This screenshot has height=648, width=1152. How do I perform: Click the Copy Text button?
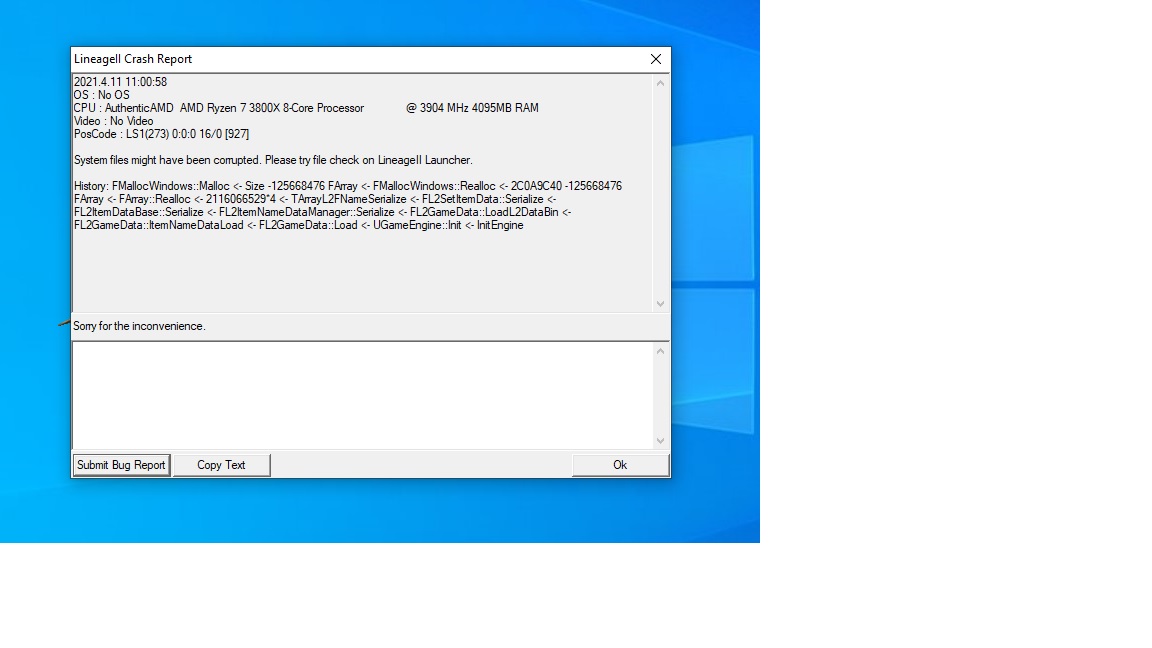[x=221, y=465]
